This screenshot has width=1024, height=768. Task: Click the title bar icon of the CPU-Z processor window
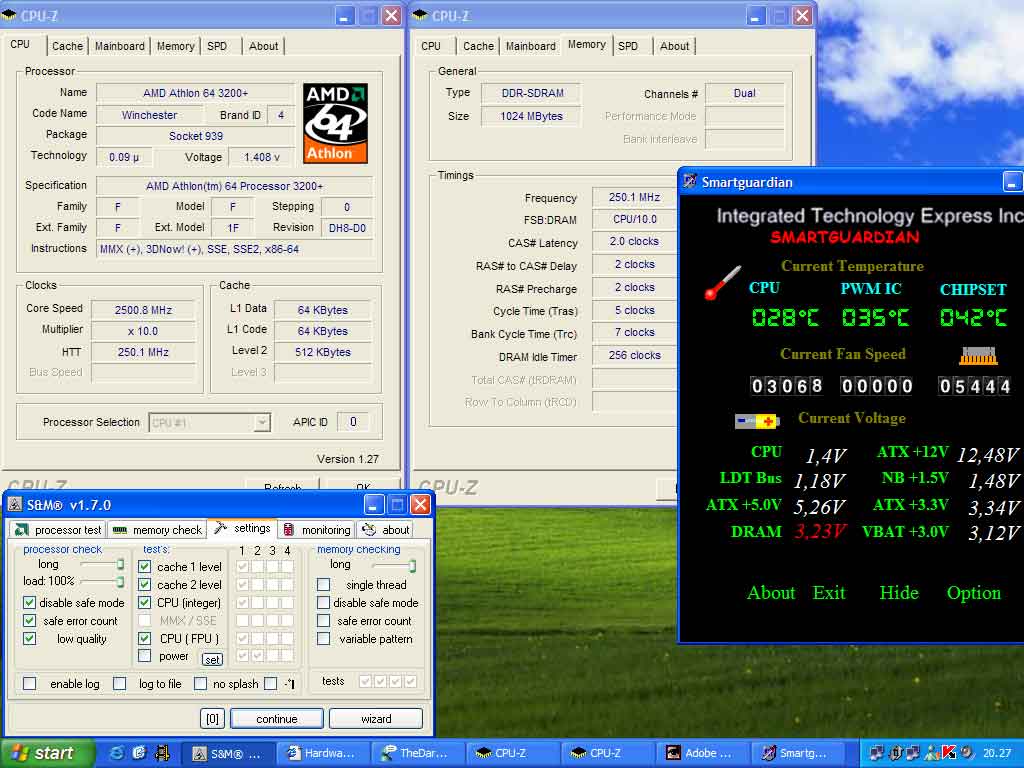click(8, 15)
